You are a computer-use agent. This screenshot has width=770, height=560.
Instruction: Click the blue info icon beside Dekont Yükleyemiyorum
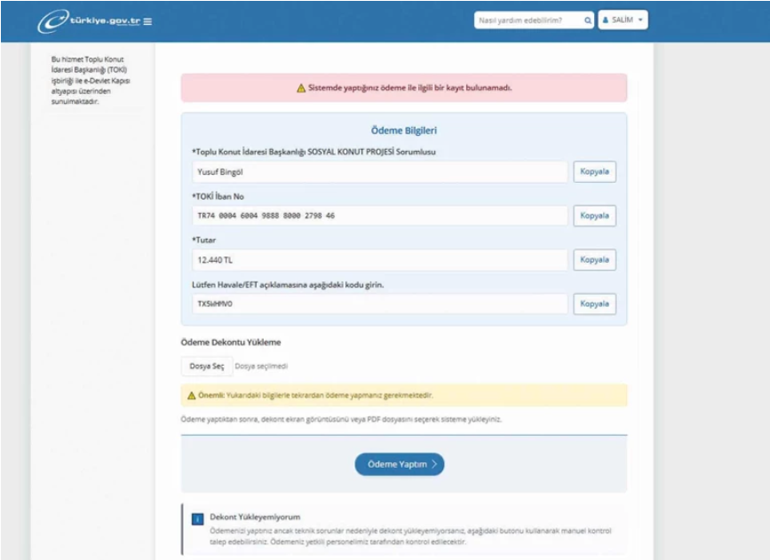point(197,518)
